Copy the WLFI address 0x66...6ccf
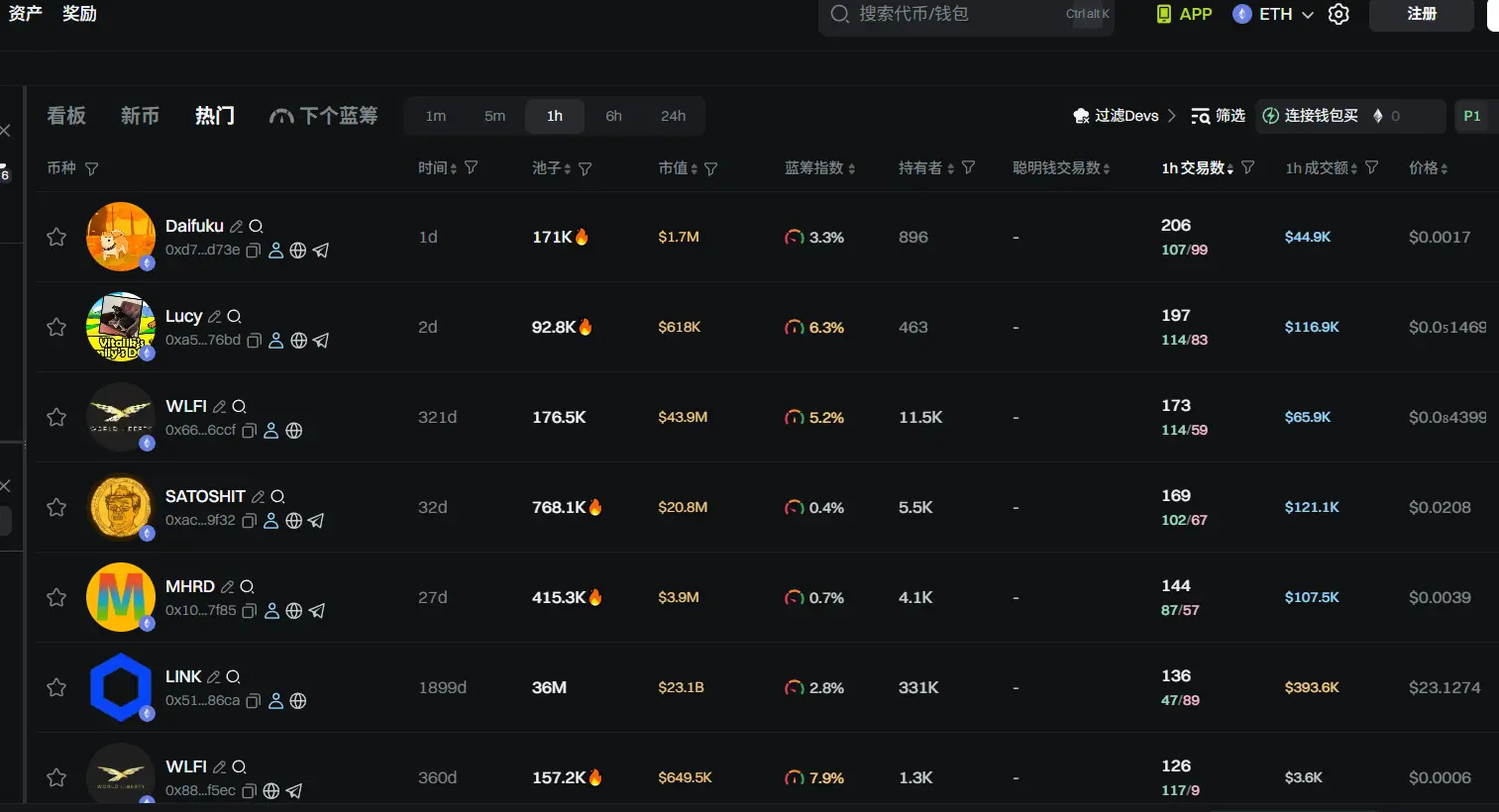The width and height of the screenshot is (1499, 812). 250,431
